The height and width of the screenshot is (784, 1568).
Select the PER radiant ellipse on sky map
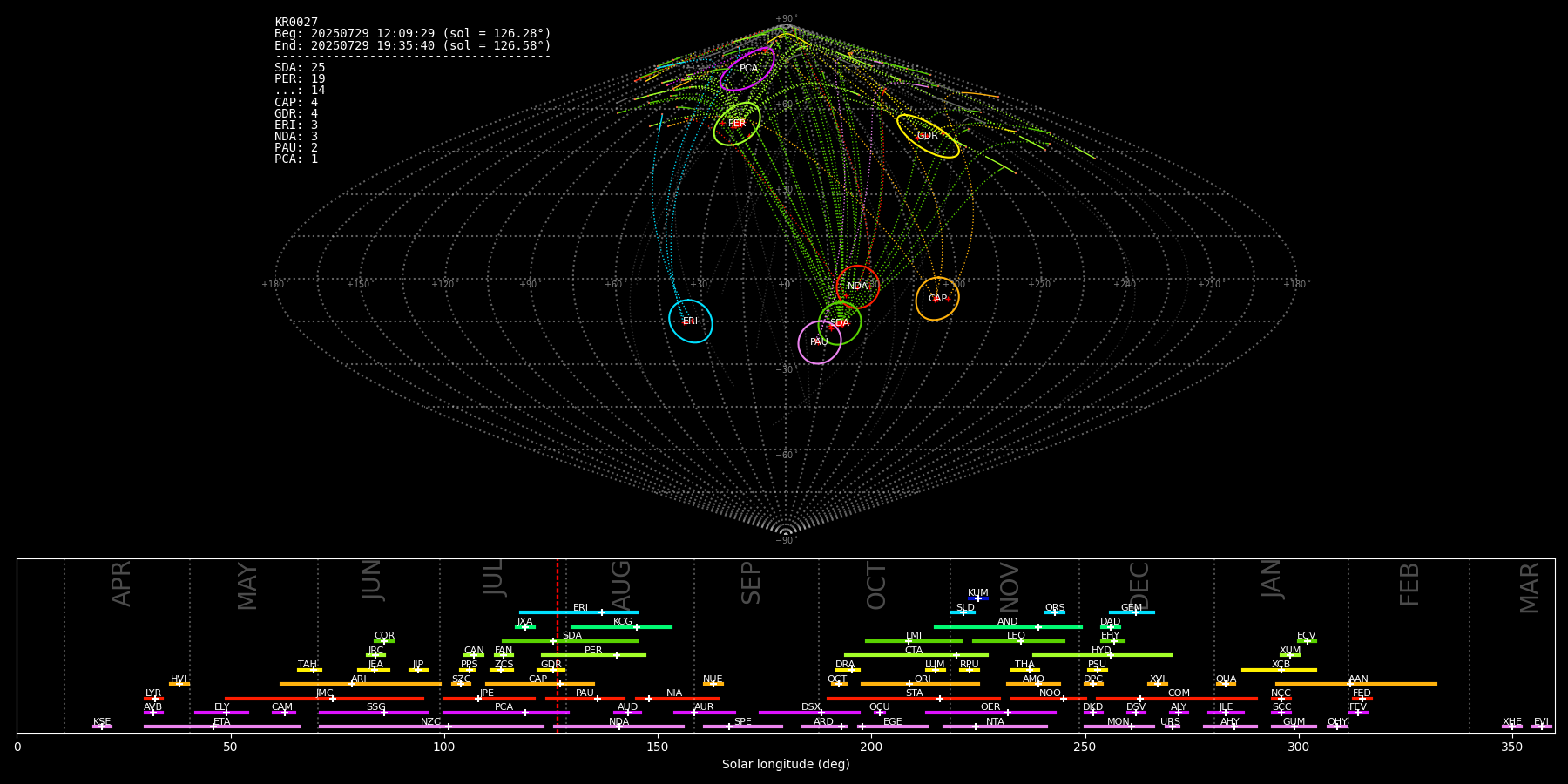737,124
